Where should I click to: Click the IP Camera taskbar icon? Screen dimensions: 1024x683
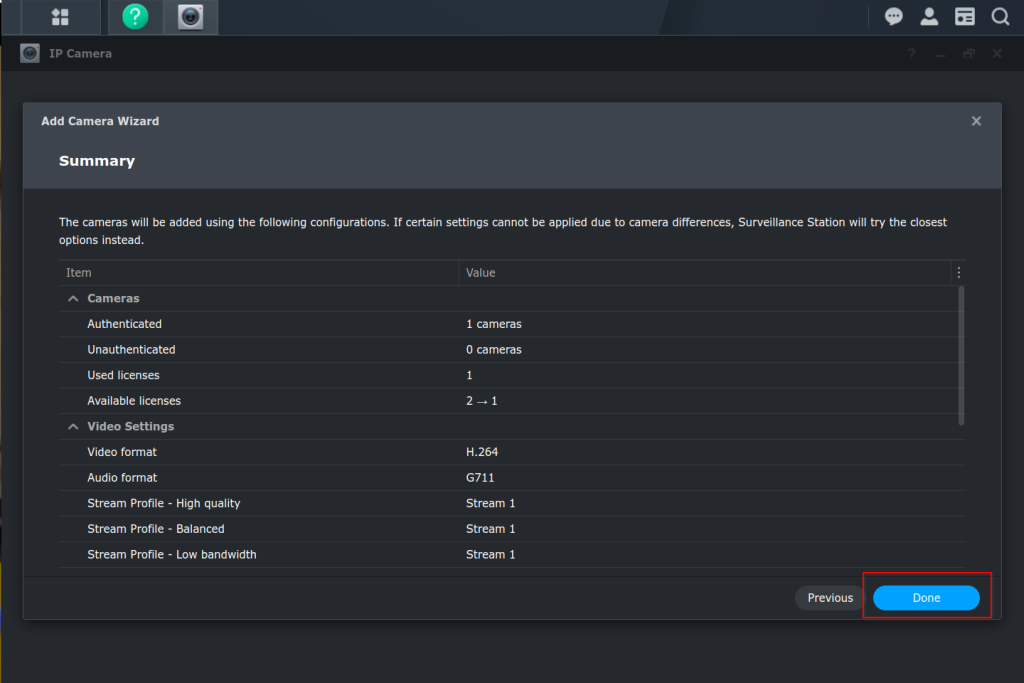point(190,17)
